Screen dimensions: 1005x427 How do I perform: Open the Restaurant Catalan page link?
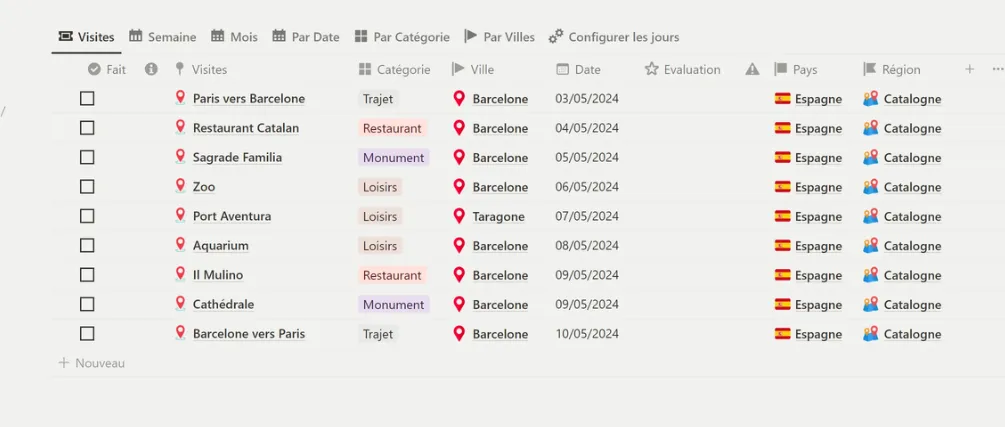tap(246, 128)
